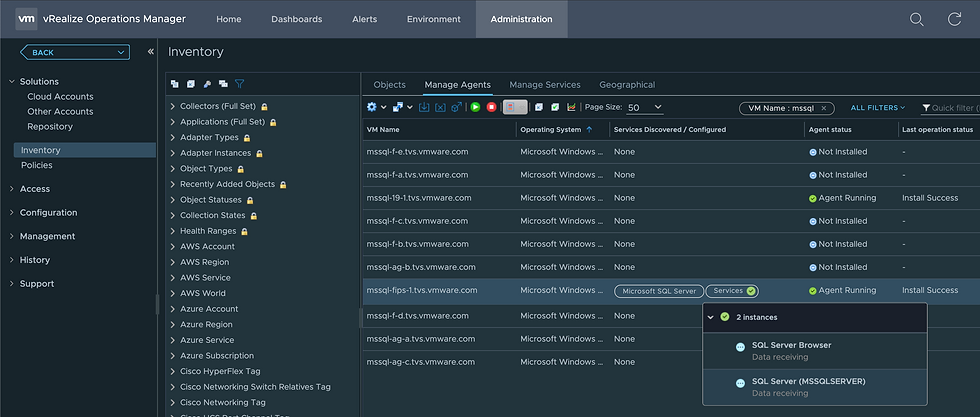Expand the Access section
Screen dimensions: 980x417
point(11,189)
